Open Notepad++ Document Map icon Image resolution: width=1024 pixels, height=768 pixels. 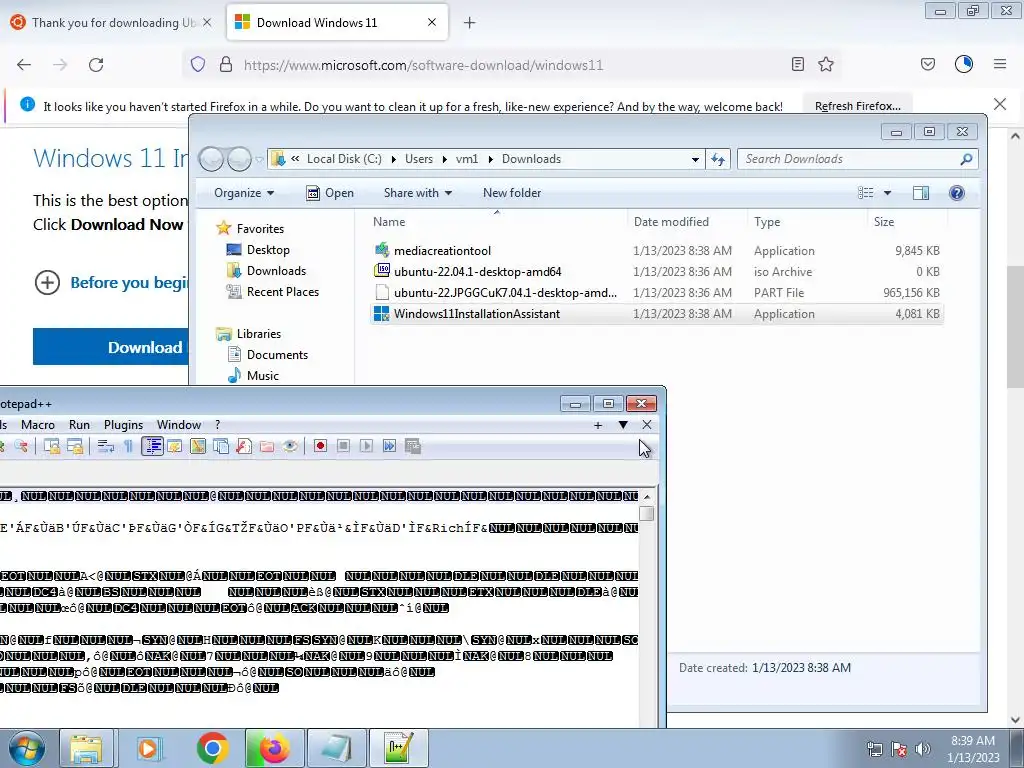click(x=198, y=446)
